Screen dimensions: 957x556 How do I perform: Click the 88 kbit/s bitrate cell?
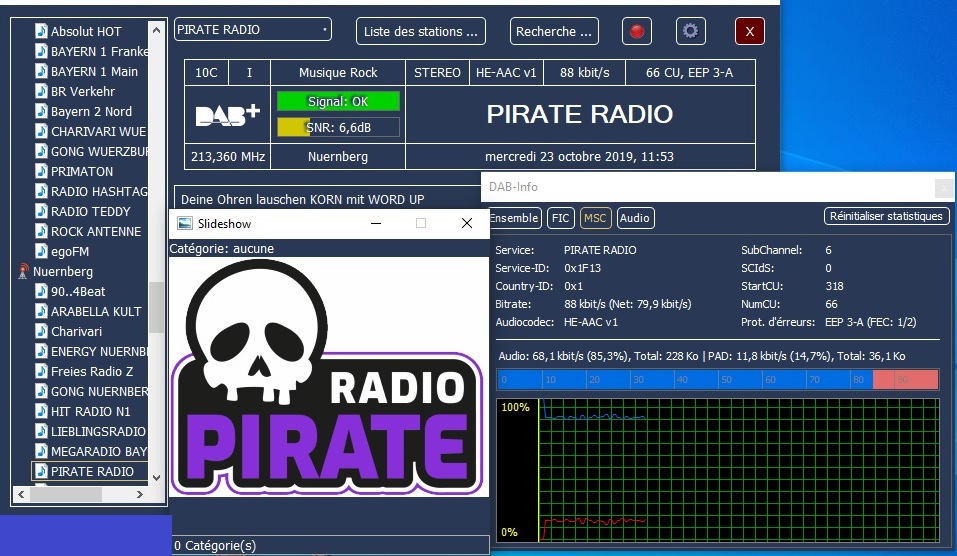(x=585, y=73)
